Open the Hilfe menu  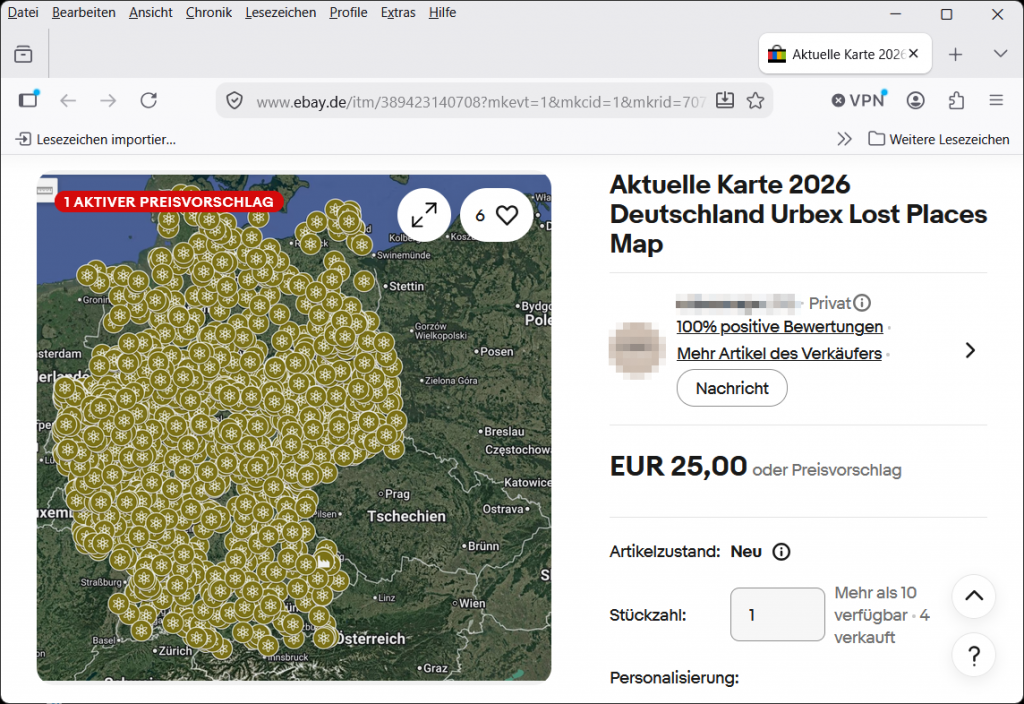point(442,12)
